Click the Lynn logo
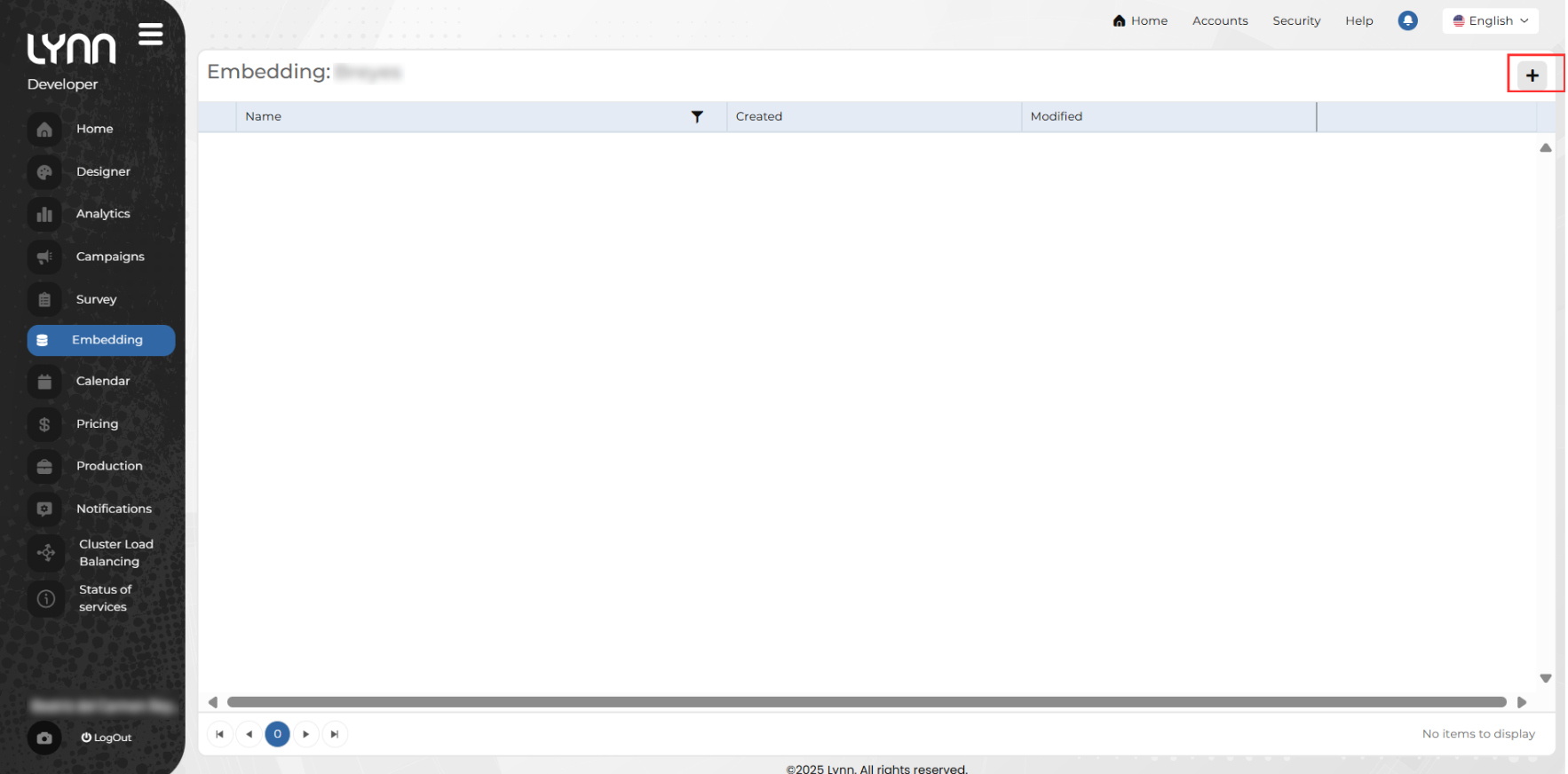 (x=71, y=49)
